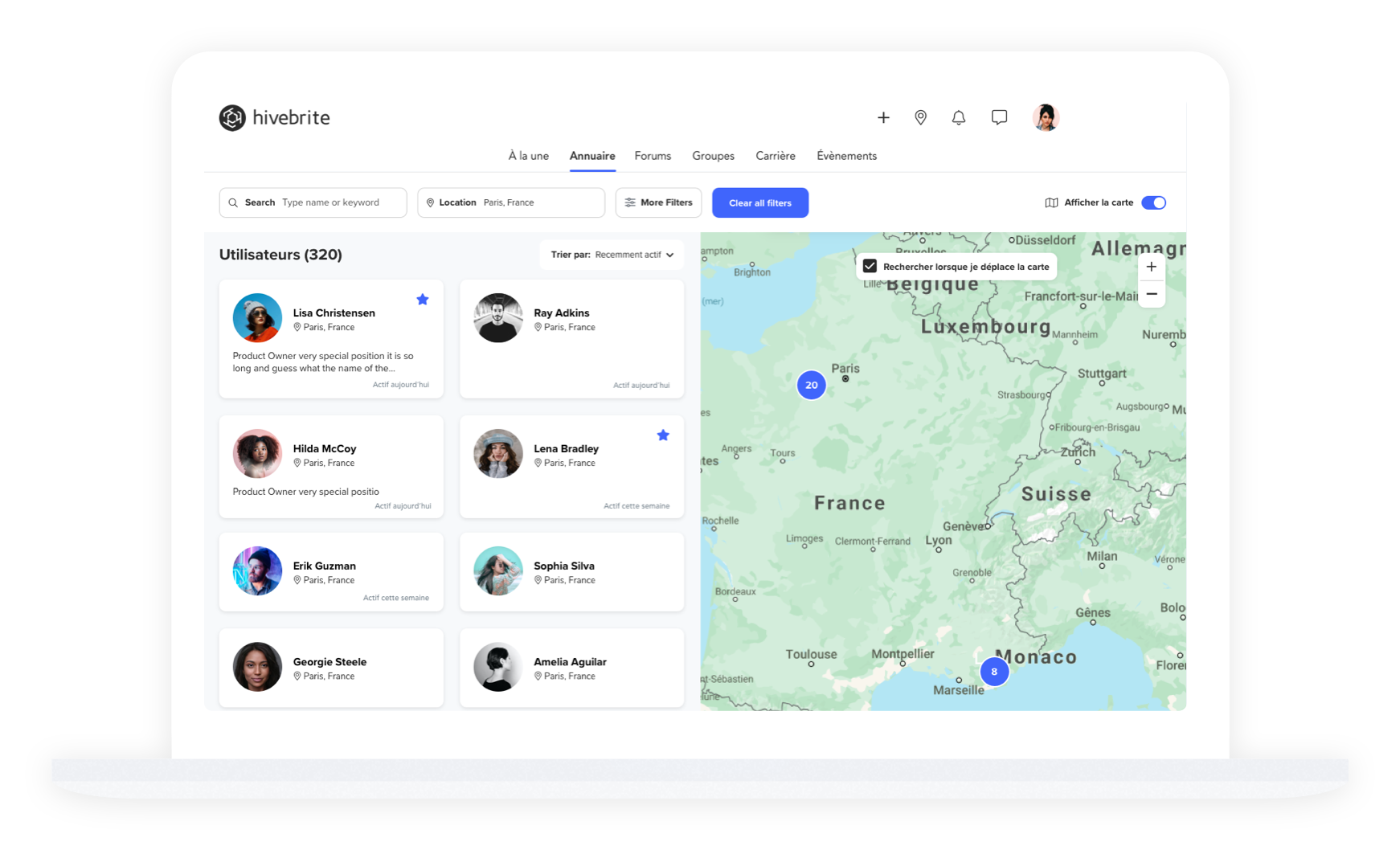1400x850 pixels.
Task: Toggle Afficher la carte off
Action: (x=1153, y=202)
